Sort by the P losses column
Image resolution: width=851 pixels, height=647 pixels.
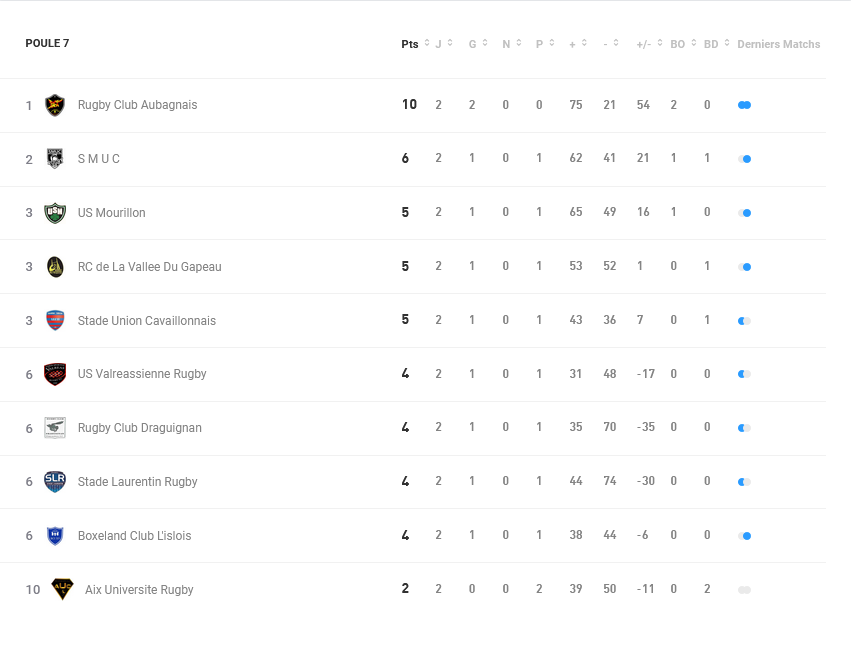539,44
